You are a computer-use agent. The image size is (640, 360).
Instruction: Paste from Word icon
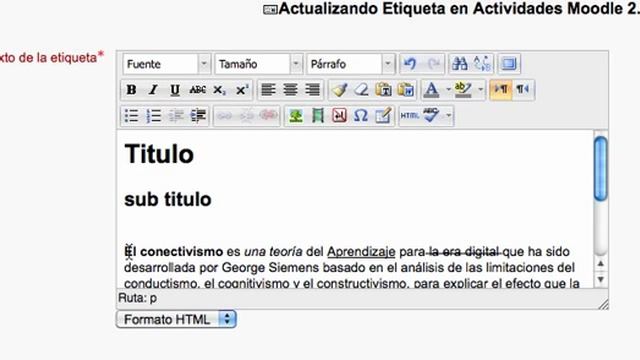405,90
